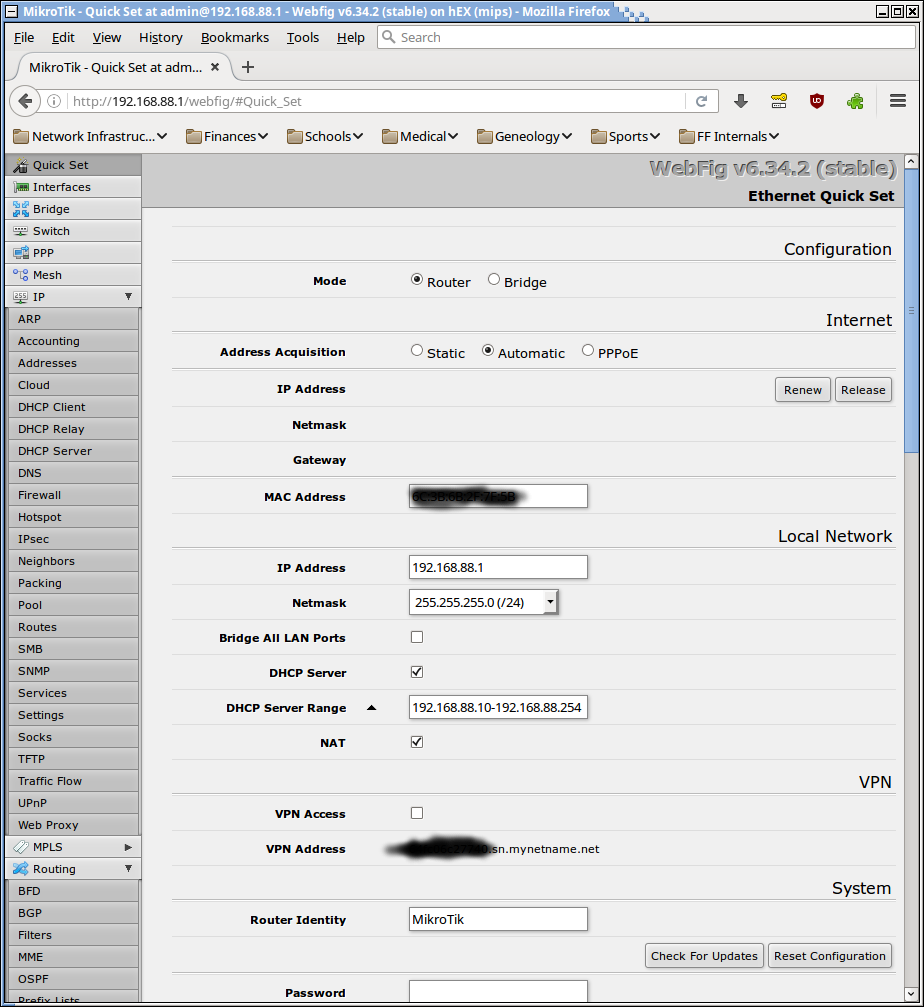Click the Mesh sidebar icon
The width and height of the screenshot is (924, 1007).
21,275
